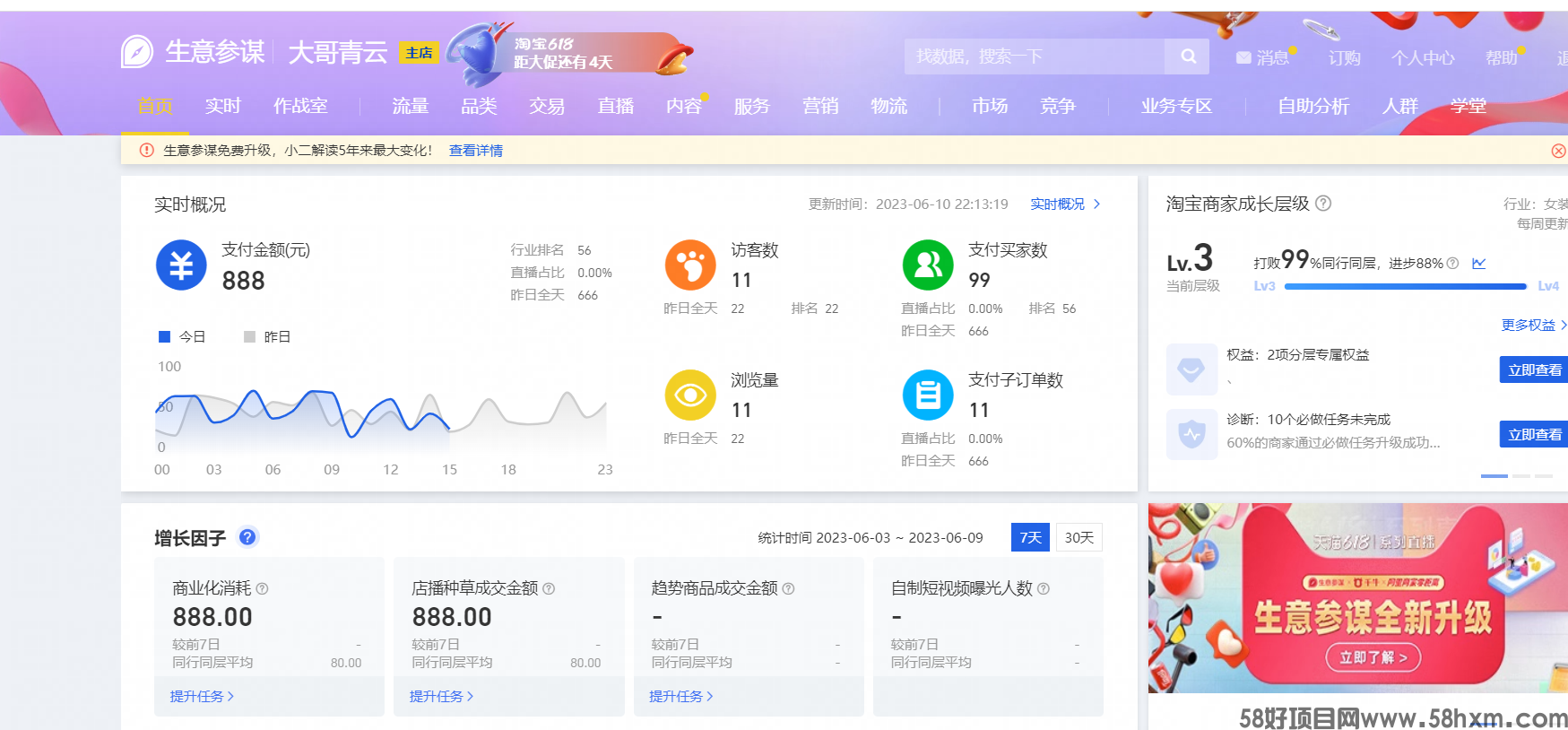Viewport: 1568px width, 730px height.
Task: Click 立即查看 for 诊断
Action: [1534, 434]
